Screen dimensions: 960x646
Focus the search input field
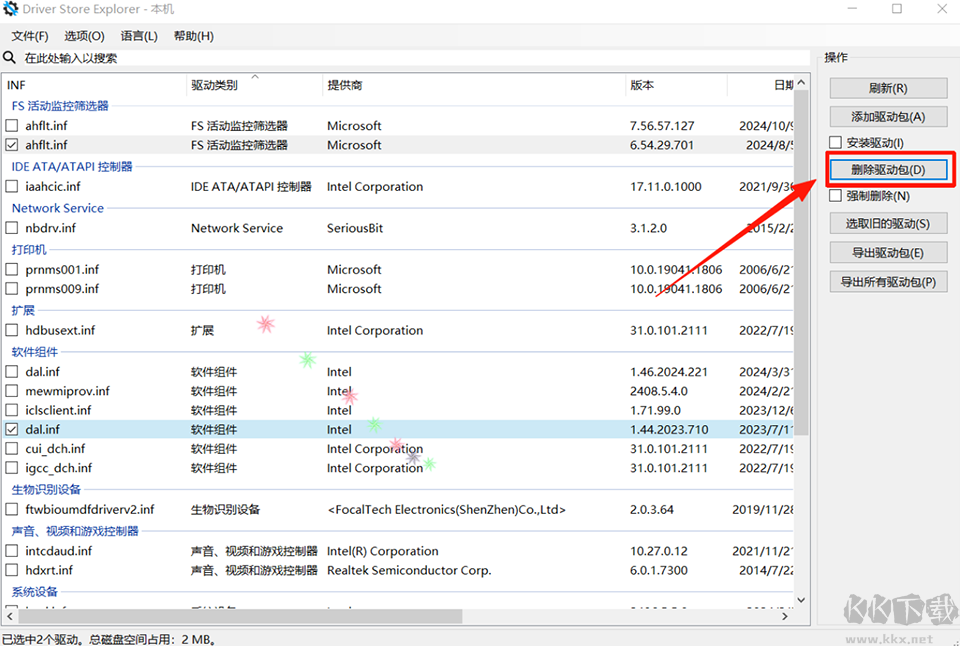(416, 58)
